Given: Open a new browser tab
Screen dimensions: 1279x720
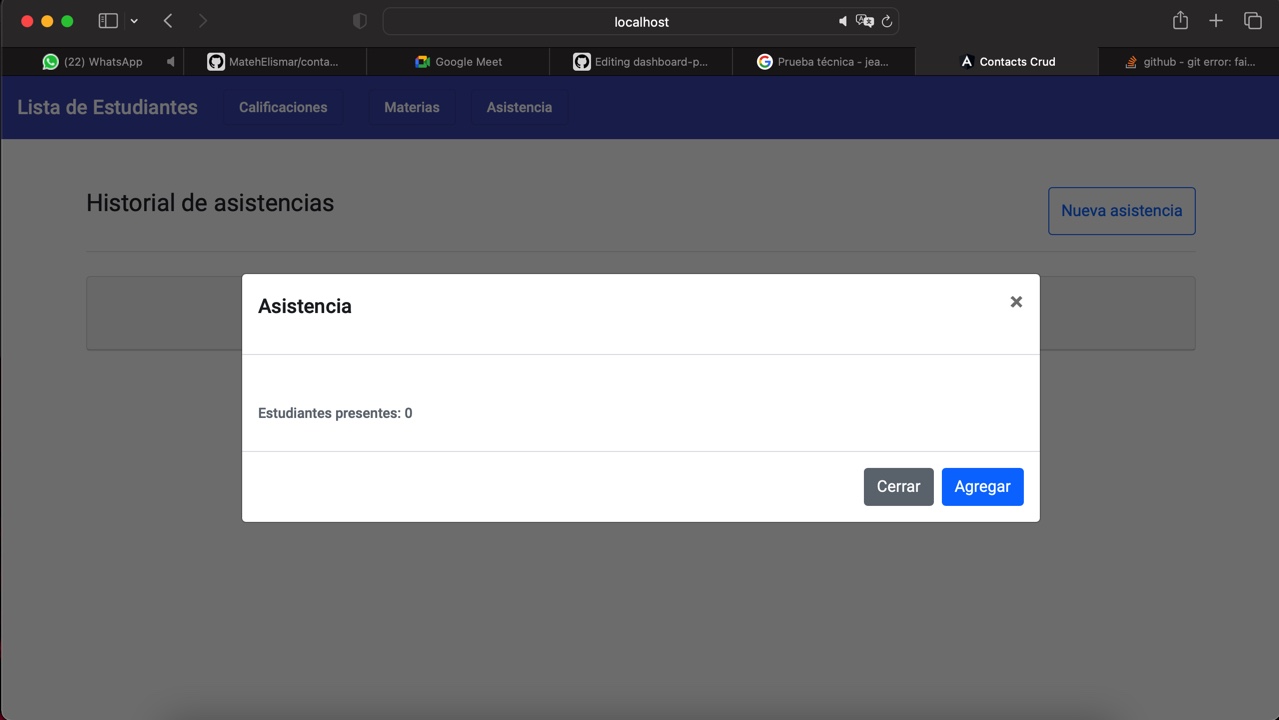Looking at the screenshot, I should 1215,20.
